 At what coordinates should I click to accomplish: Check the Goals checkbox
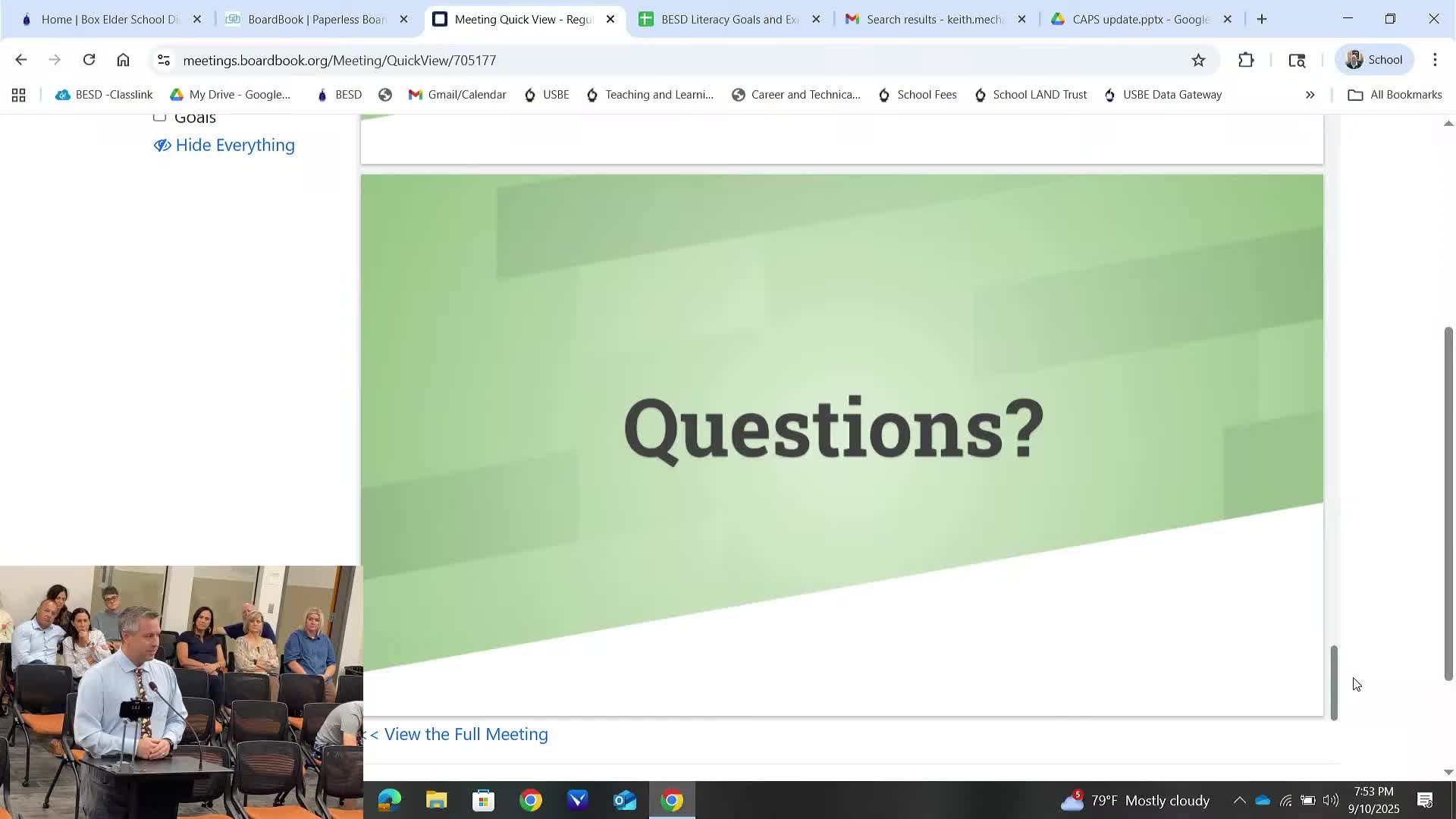[x=159, y=117]
